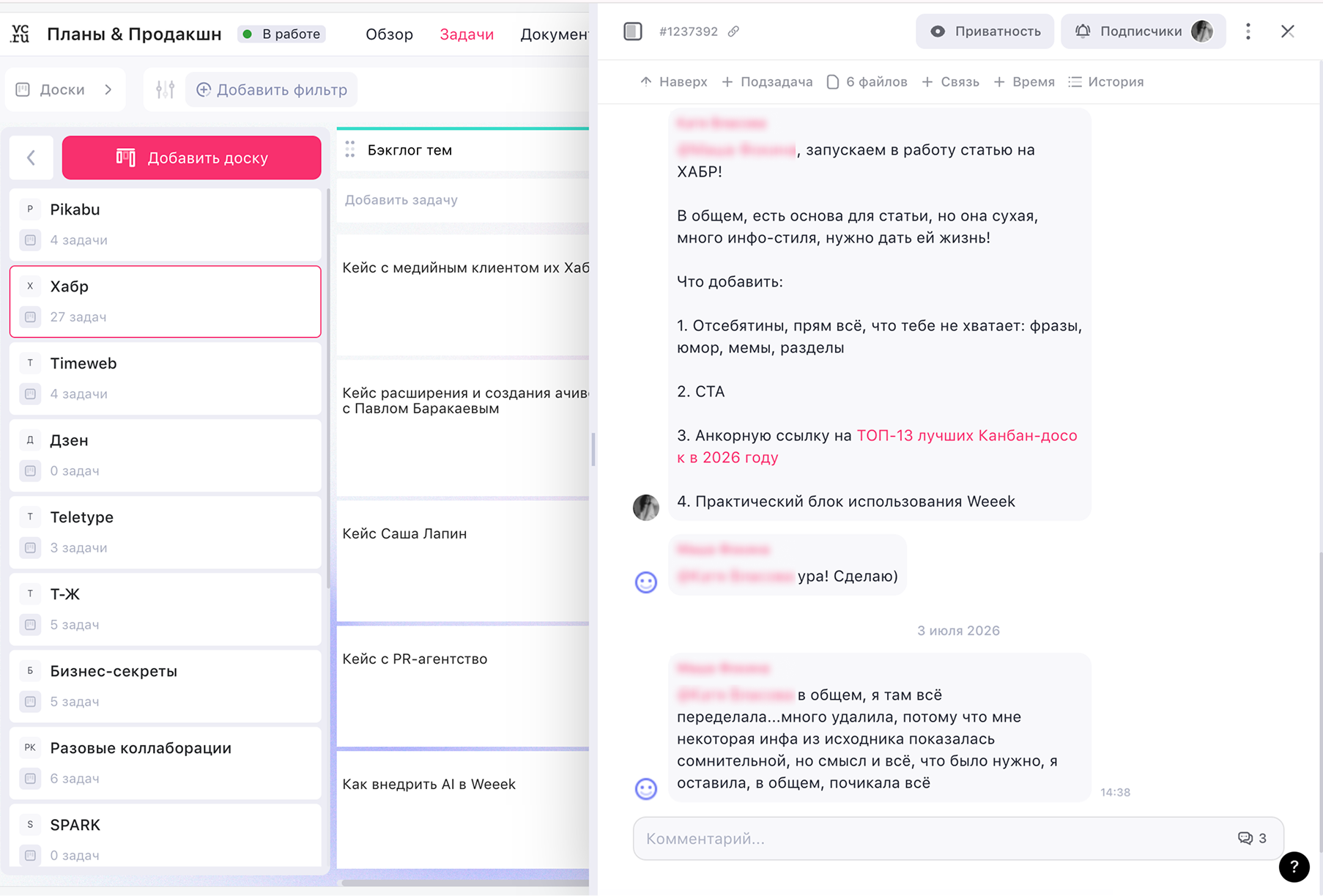Screen dimensions: 1323x896
Task: Select the Дзен board
Action: coord(166,455)
